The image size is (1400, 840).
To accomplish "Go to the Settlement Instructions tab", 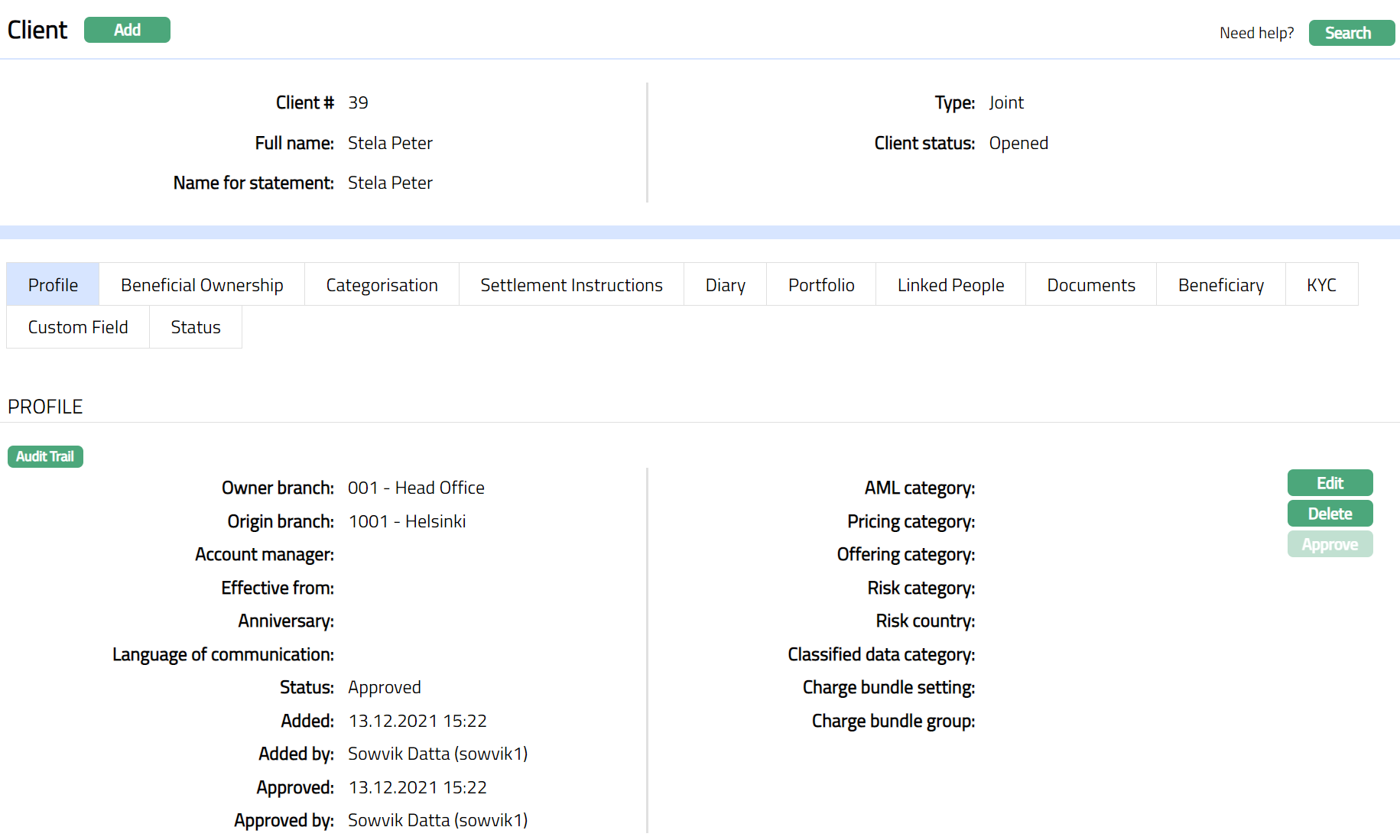I will 571,285.
